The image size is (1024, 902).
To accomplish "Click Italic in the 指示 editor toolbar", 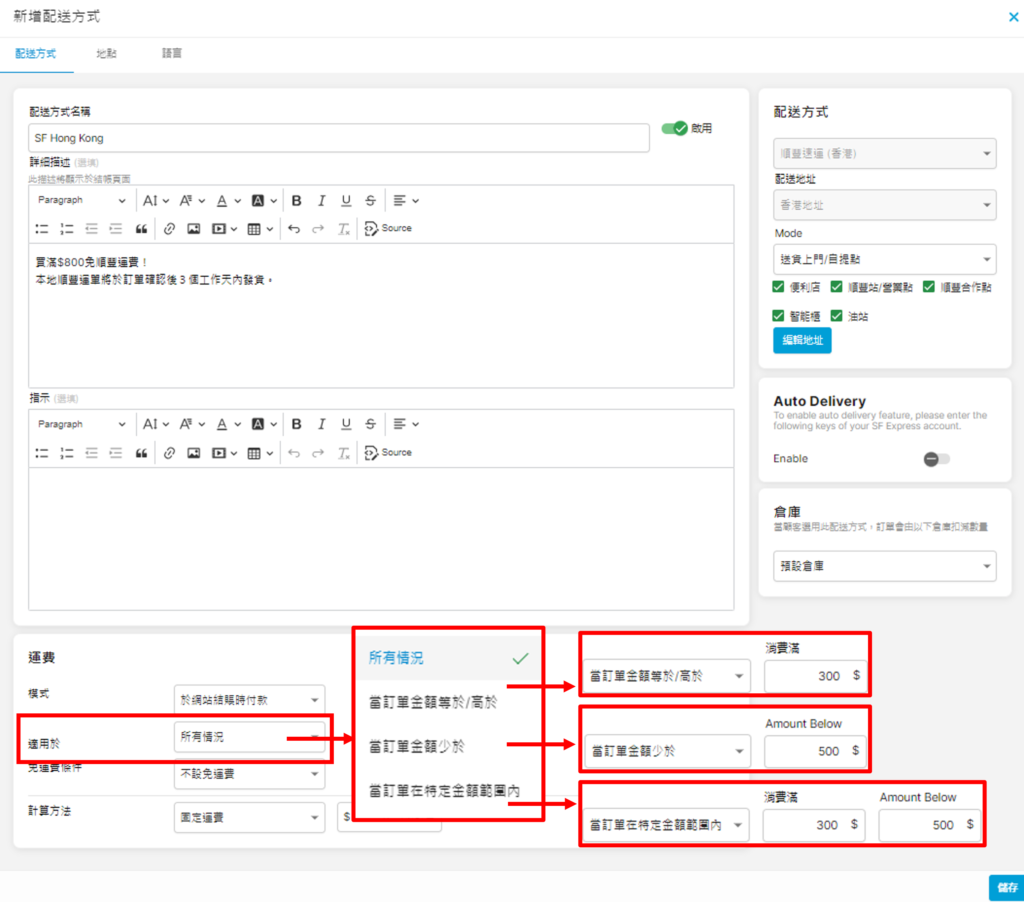I will [321, 425].
